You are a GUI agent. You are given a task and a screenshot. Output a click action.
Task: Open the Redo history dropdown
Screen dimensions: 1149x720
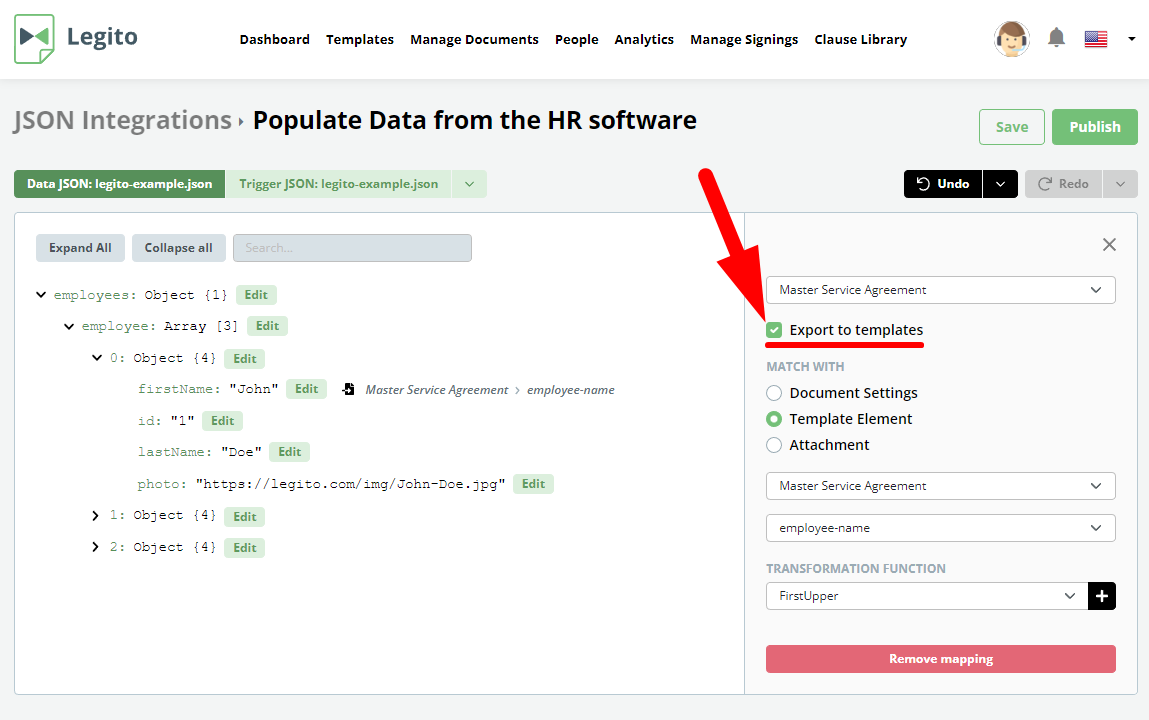[1120, 184]
